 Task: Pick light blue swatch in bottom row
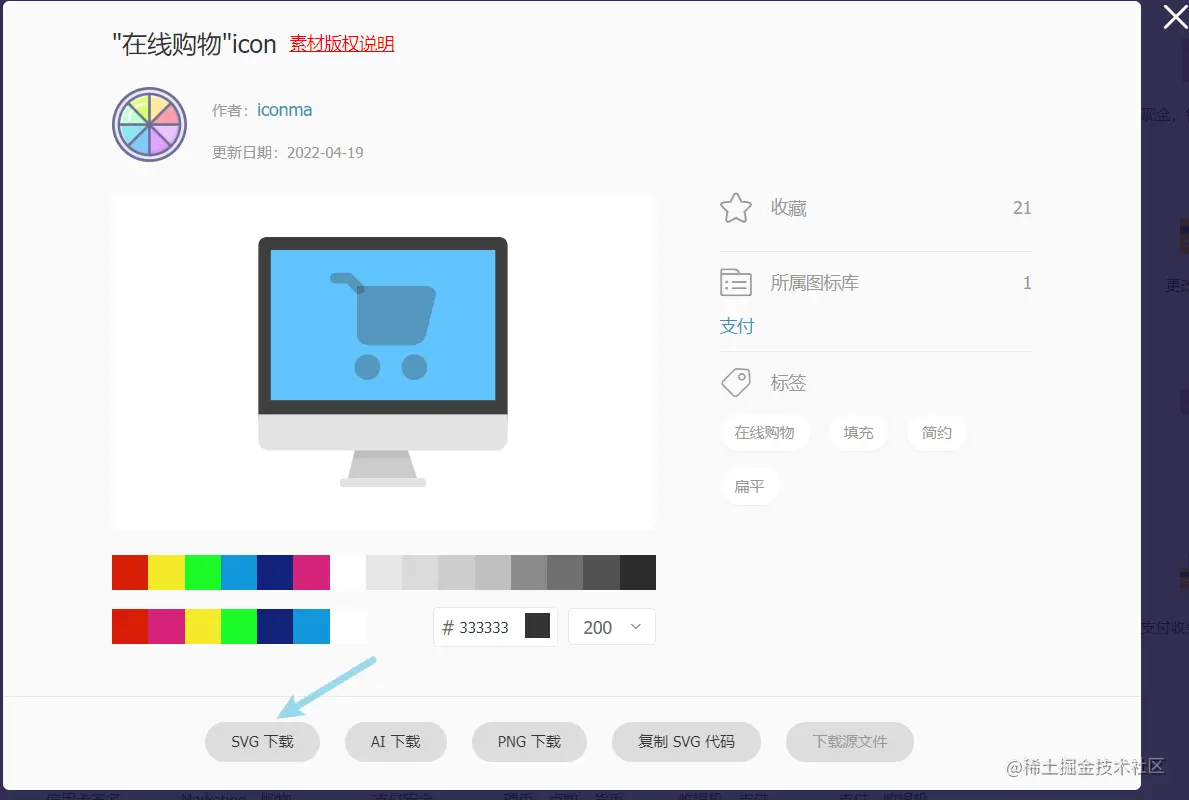(x=312, y=626)
